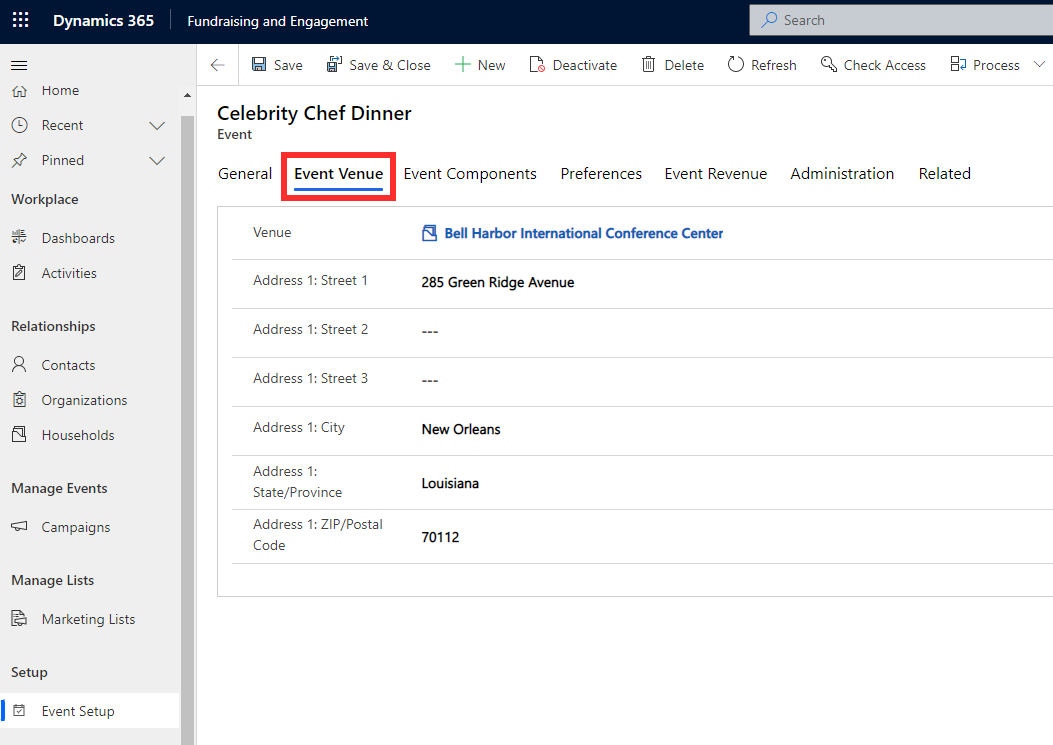Click the Save & Close icon
1053x745 pixels.
[x=334, y=64]
